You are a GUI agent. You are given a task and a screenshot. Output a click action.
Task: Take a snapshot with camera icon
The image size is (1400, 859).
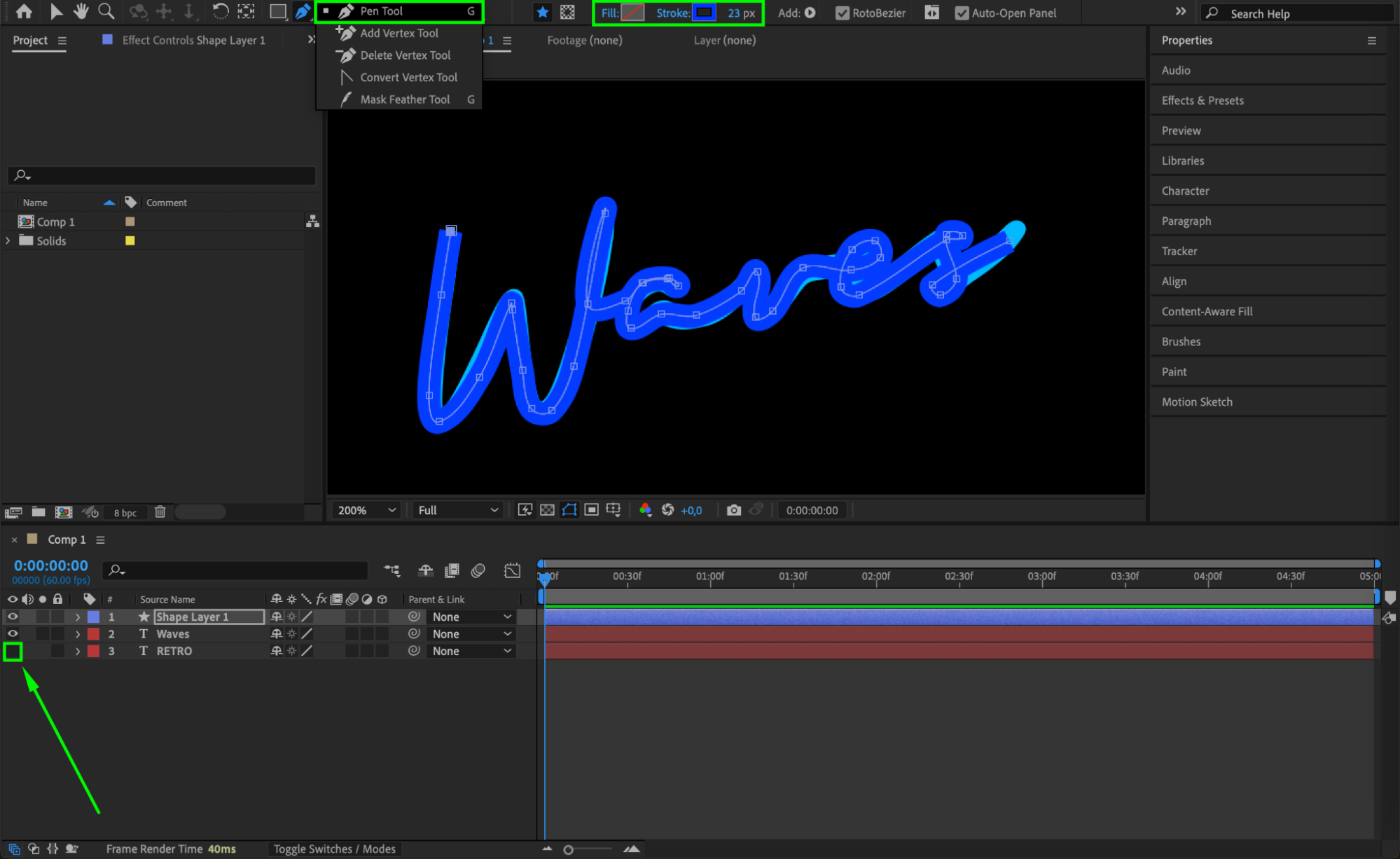coord(733,510)
